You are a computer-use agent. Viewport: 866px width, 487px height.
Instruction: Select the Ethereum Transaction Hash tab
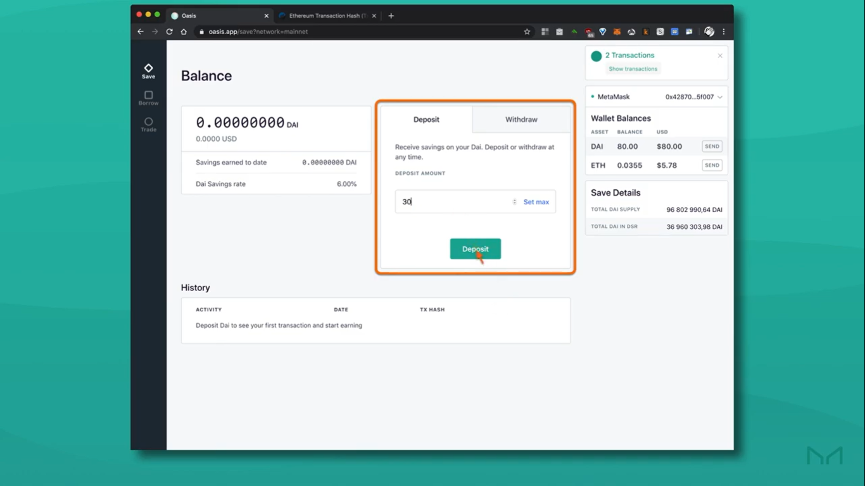click(x=327, y=16)
